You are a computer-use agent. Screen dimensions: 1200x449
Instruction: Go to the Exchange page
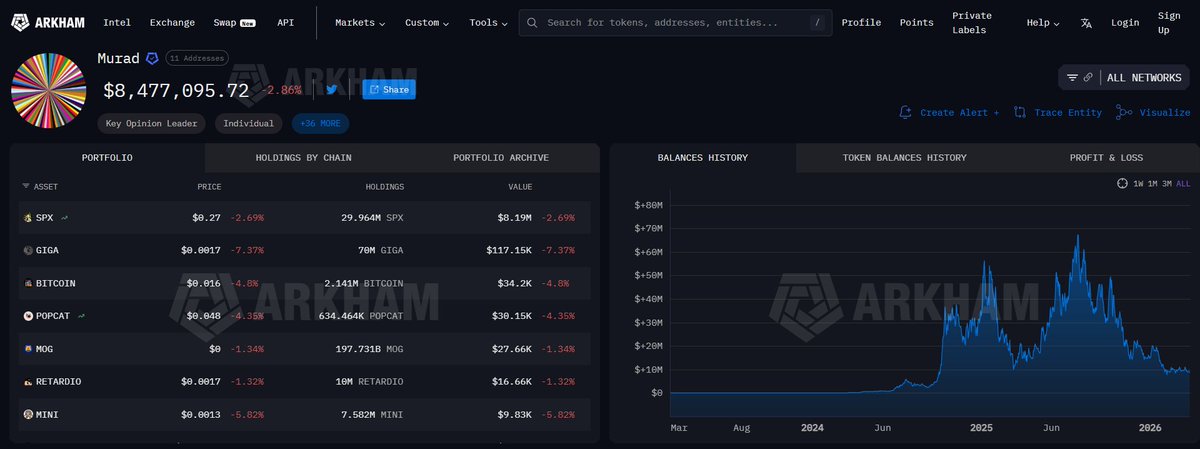click(x=172, y=22)
